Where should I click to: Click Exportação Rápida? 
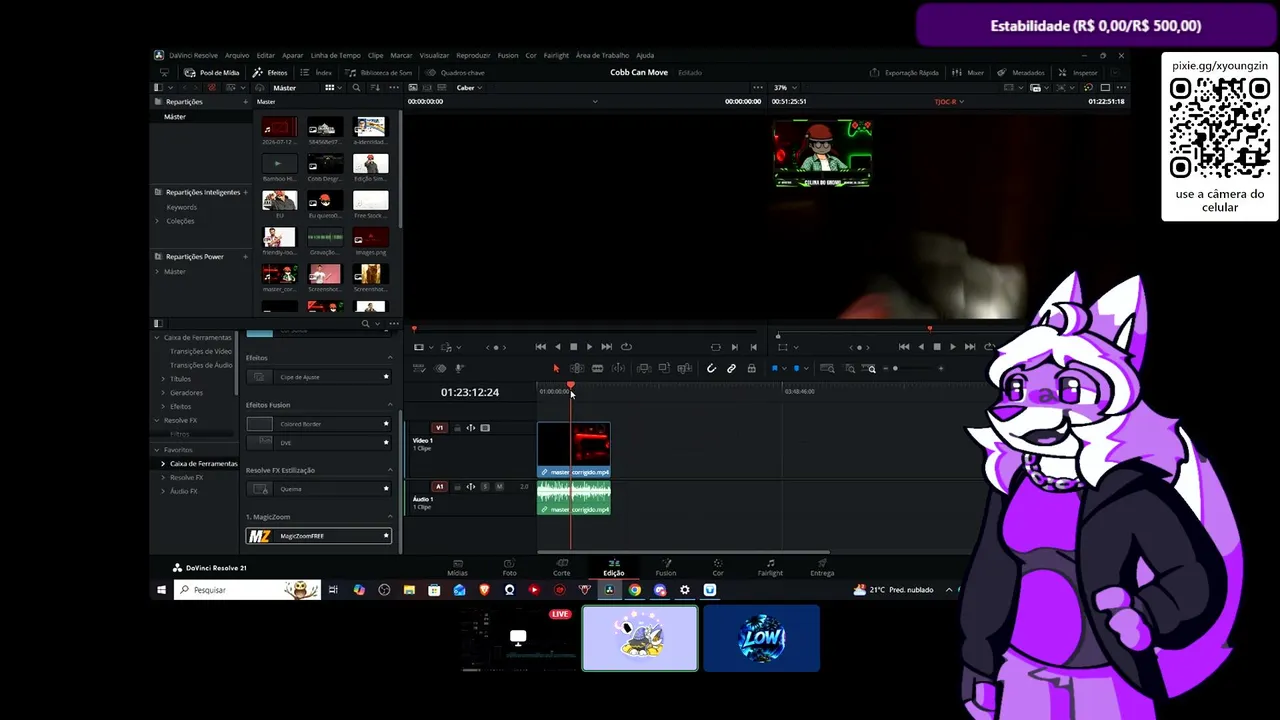tap(904, 73)
